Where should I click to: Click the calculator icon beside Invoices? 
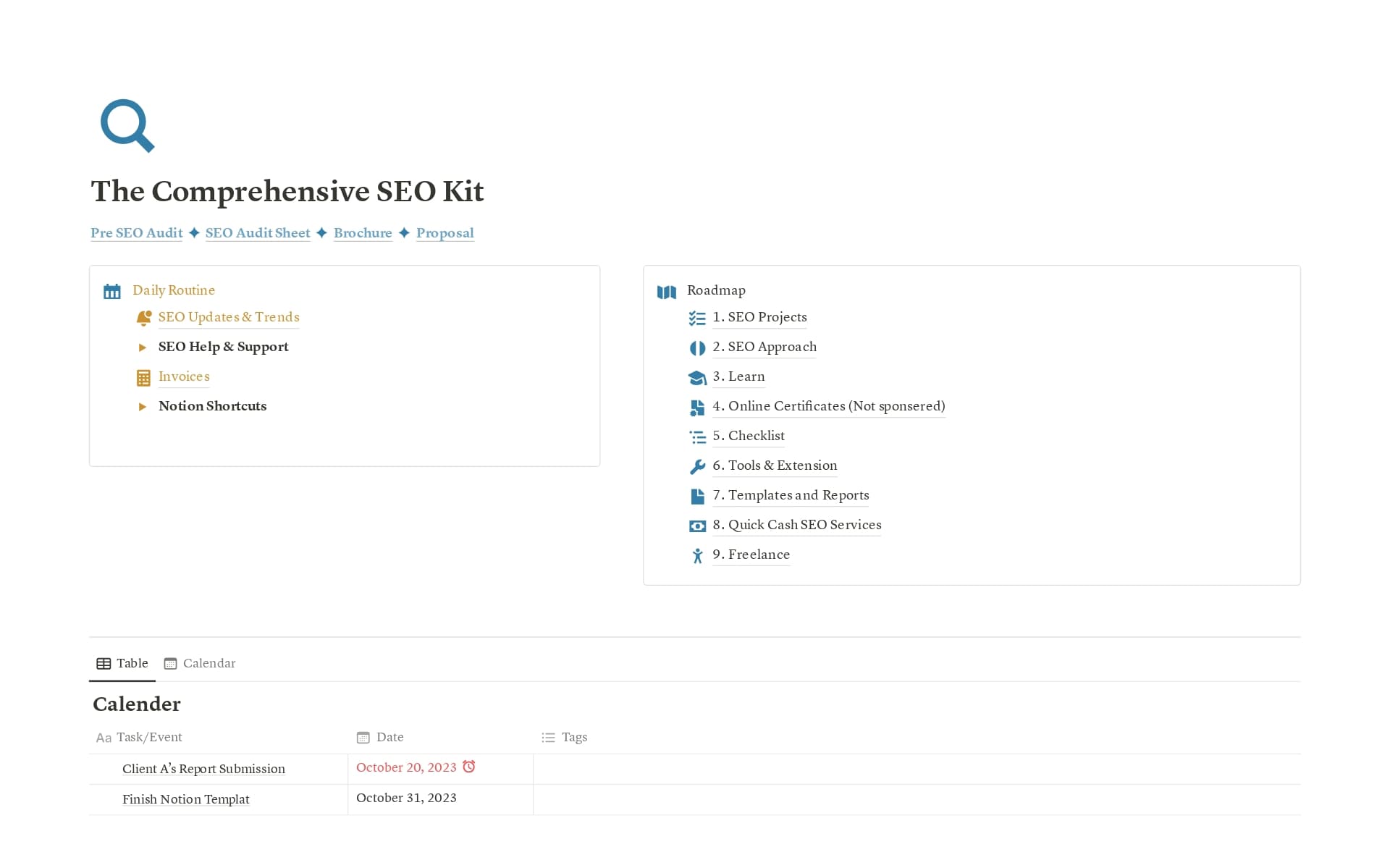(143, 377)
